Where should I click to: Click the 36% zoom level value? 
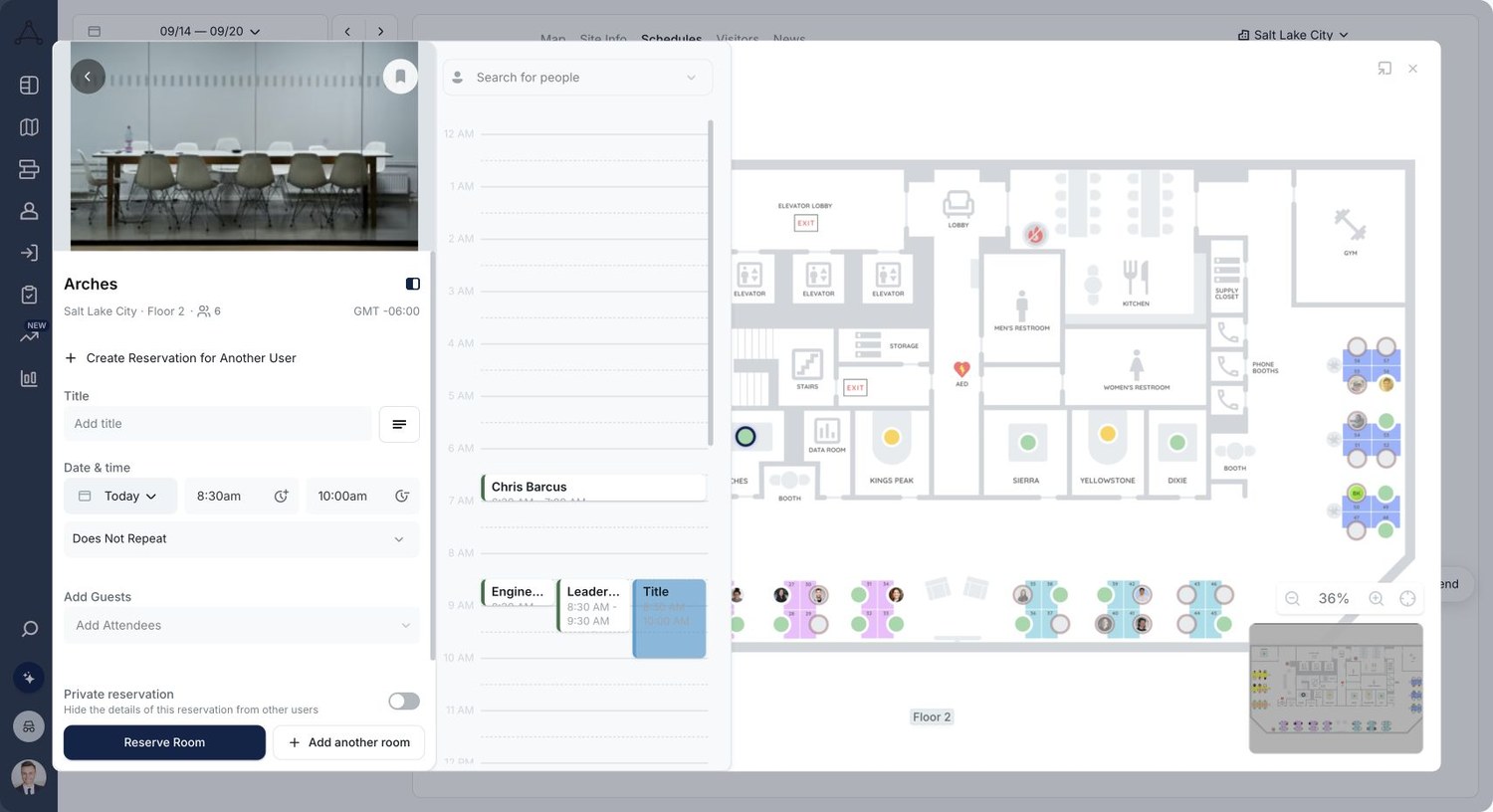(1334, 598)
